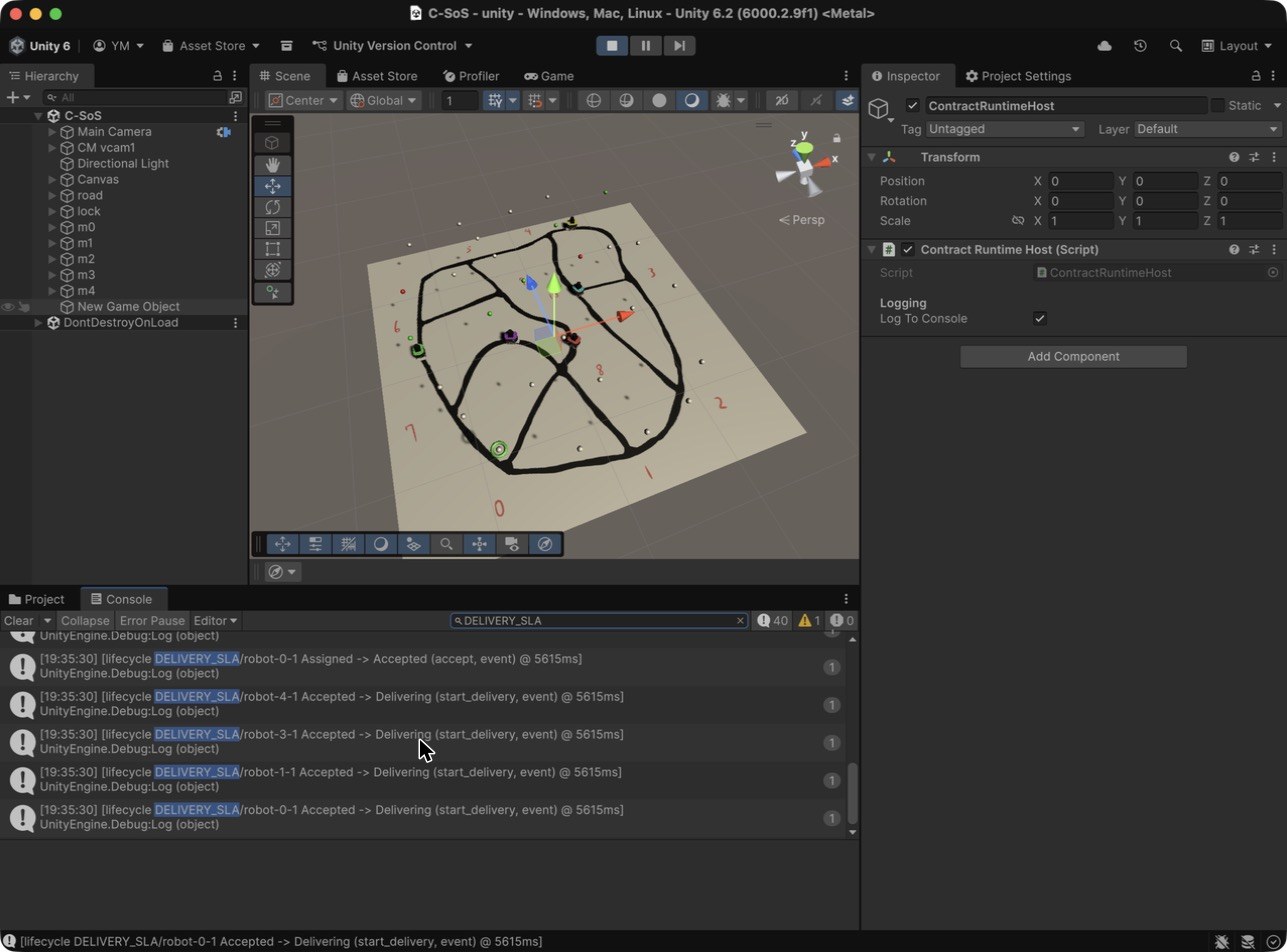Screen dimensions: 1287x952
Task: Open the Global handle rotation dropdown
Action: (384, 100)
